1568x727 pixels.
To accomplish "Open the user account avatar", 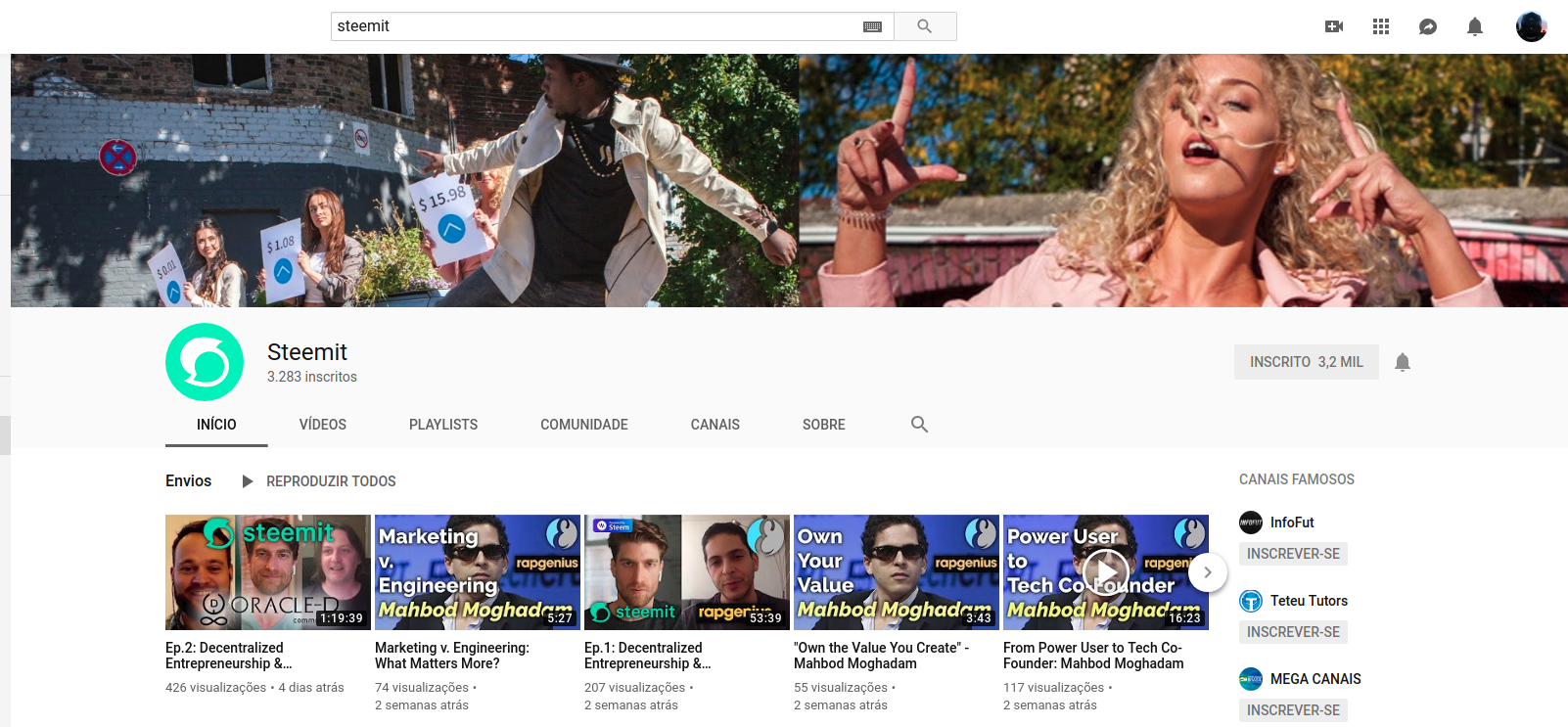I will click(x=1531, y=26).
